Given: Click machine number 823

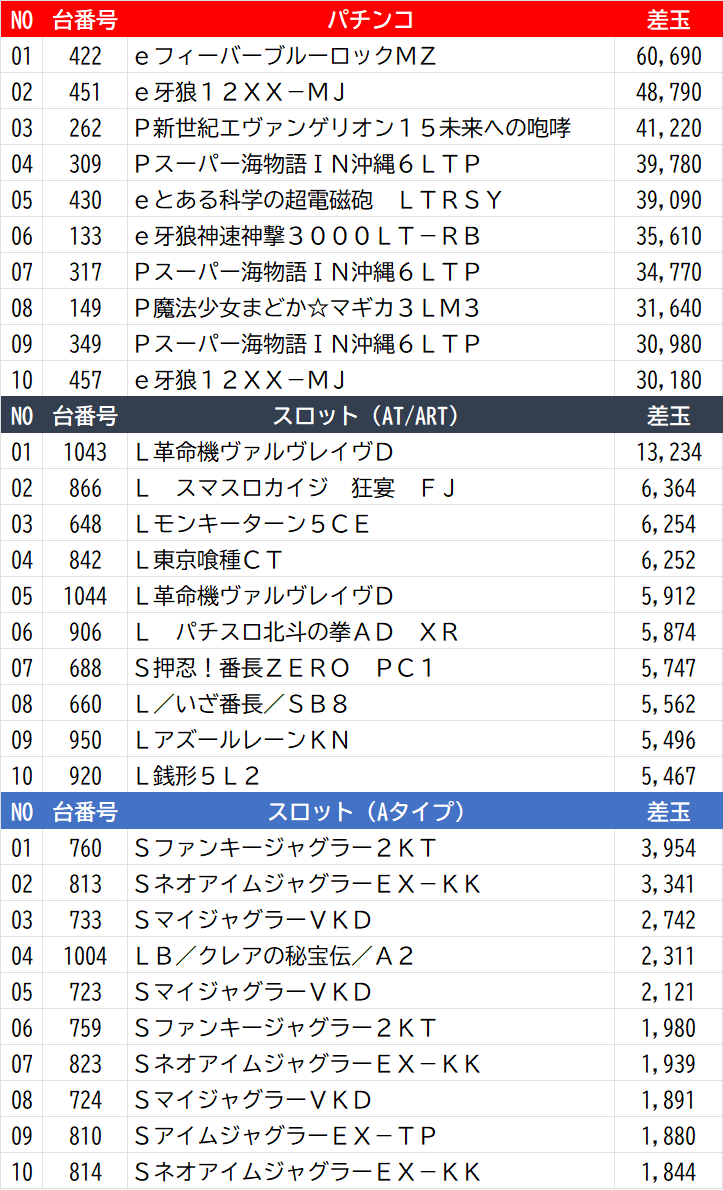Looking at the screenshot, I should click(85, 1065).
